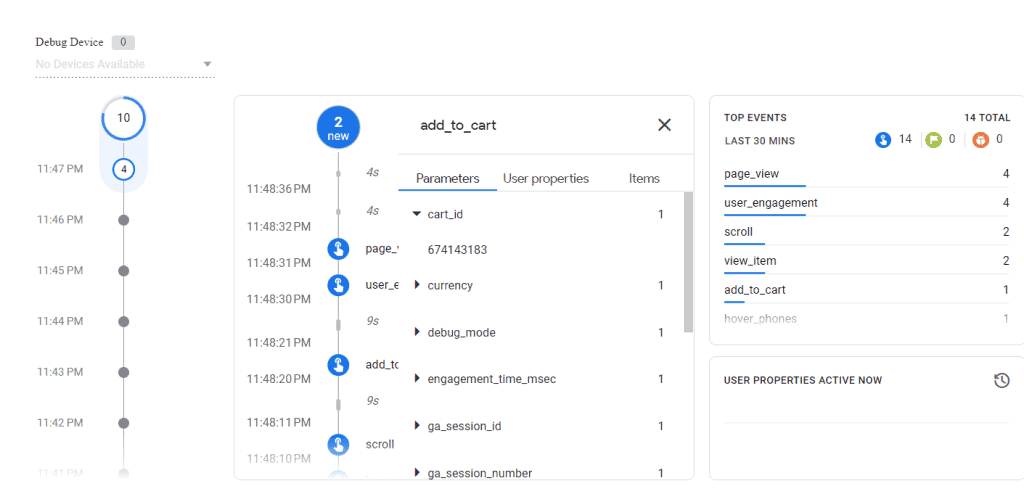The image size is (1024, 494).
Task: Click the blue events count icon
Action: click(882, 140)
